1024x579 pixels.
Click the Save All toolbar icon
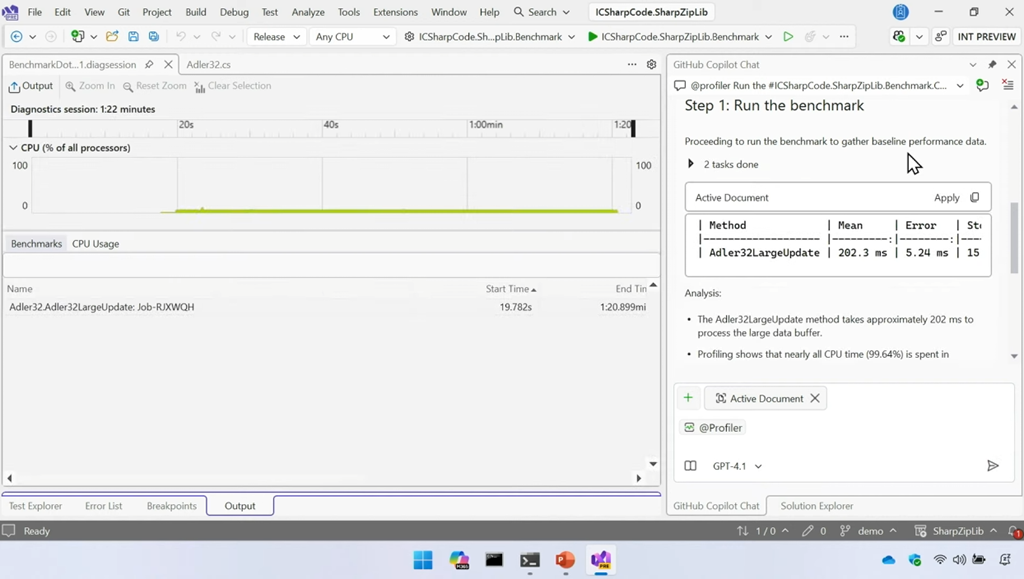pos(153,37)
